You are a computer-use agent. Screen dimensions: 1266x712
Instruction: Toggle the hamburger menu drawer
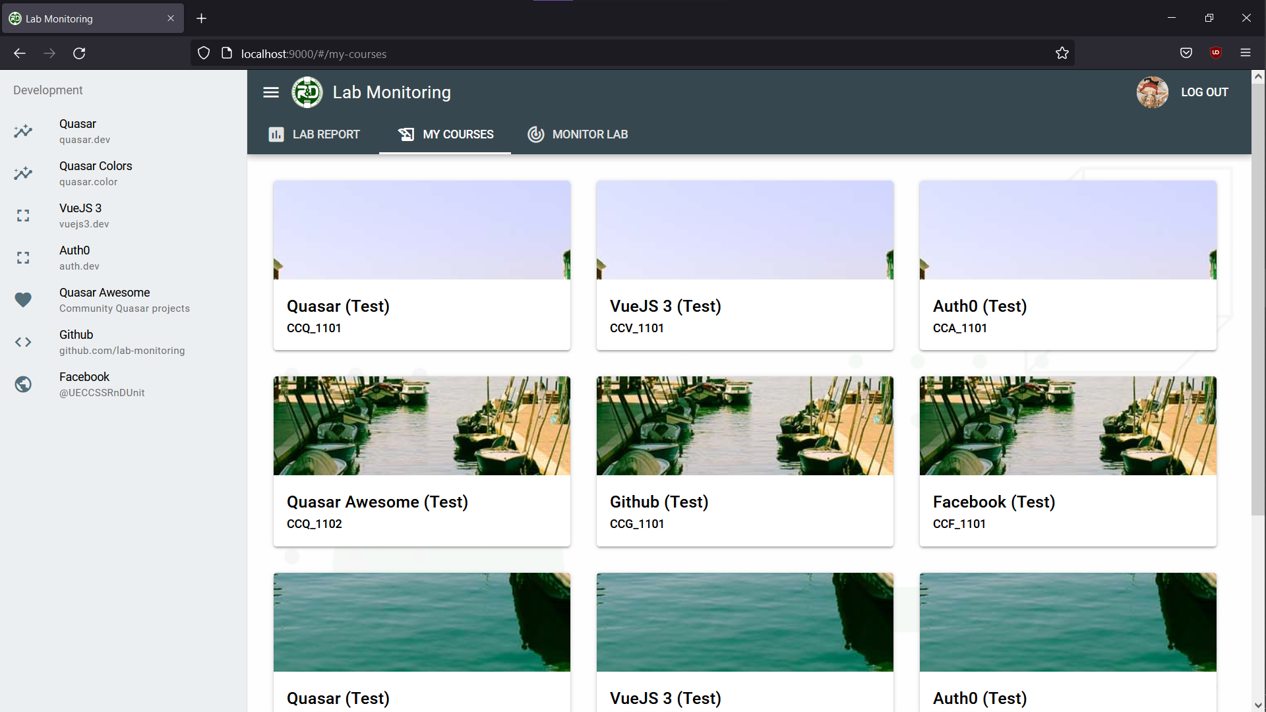click(x=270, y=92)
